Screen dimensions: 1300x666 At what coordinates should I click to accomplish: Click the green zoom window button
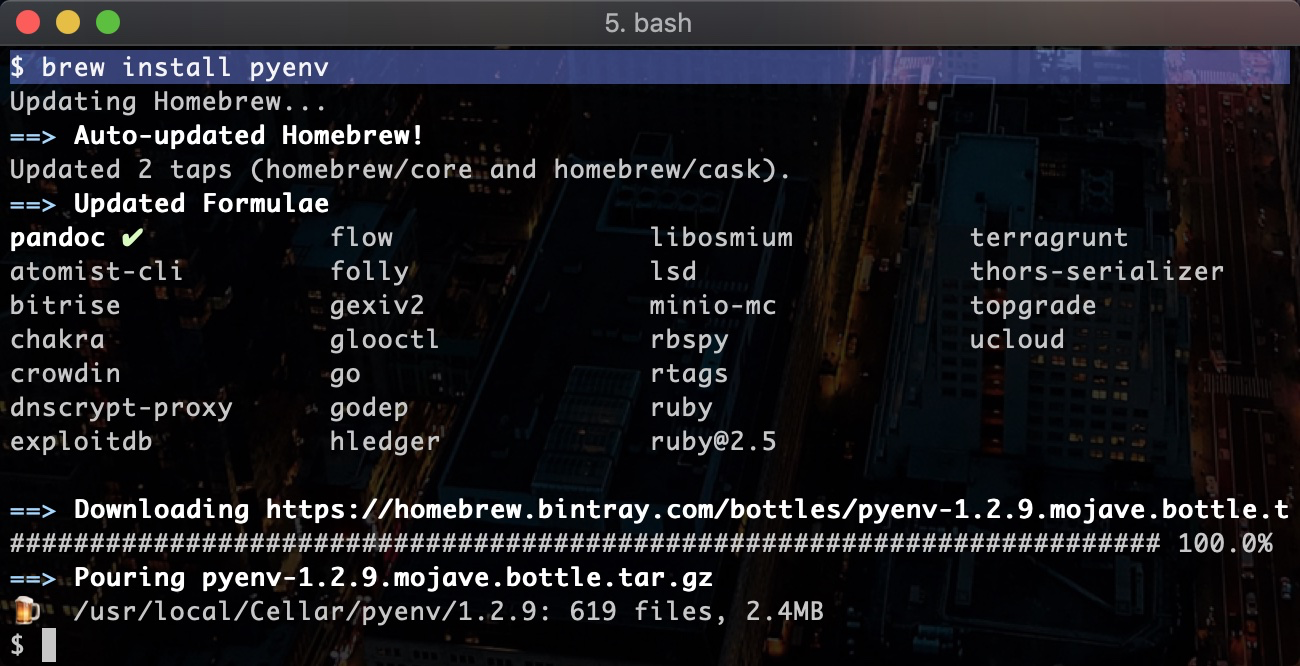click(107, 22)
